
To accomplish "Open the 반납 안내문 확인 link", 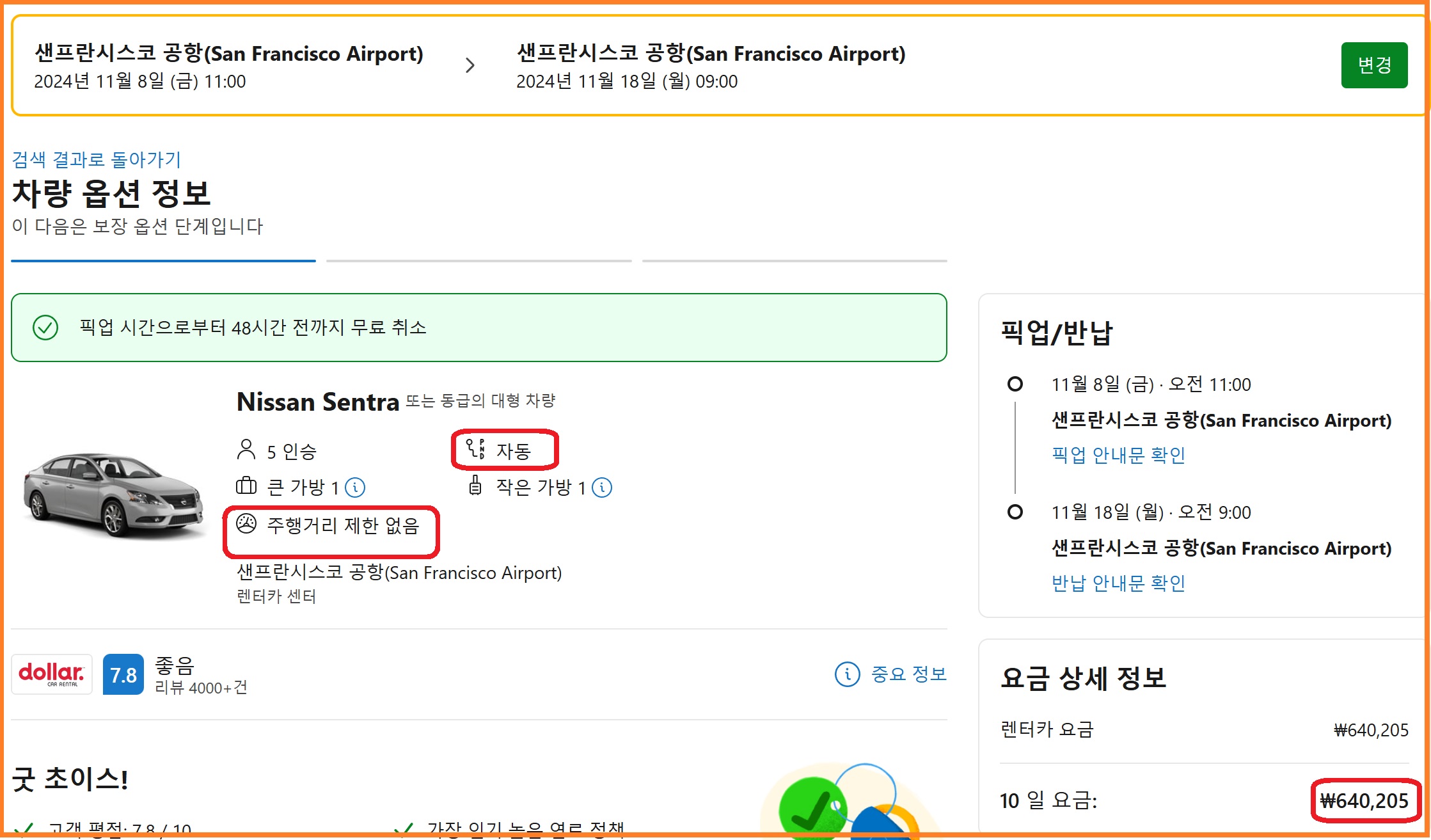I will pos(1118,583).
